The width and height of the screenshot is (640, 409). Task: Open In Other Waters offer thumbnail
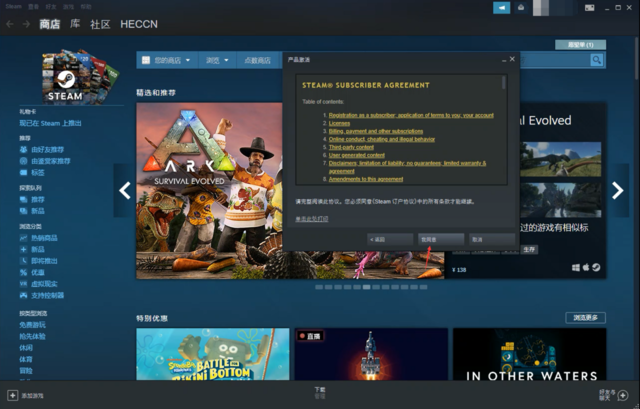click(529, 354)
